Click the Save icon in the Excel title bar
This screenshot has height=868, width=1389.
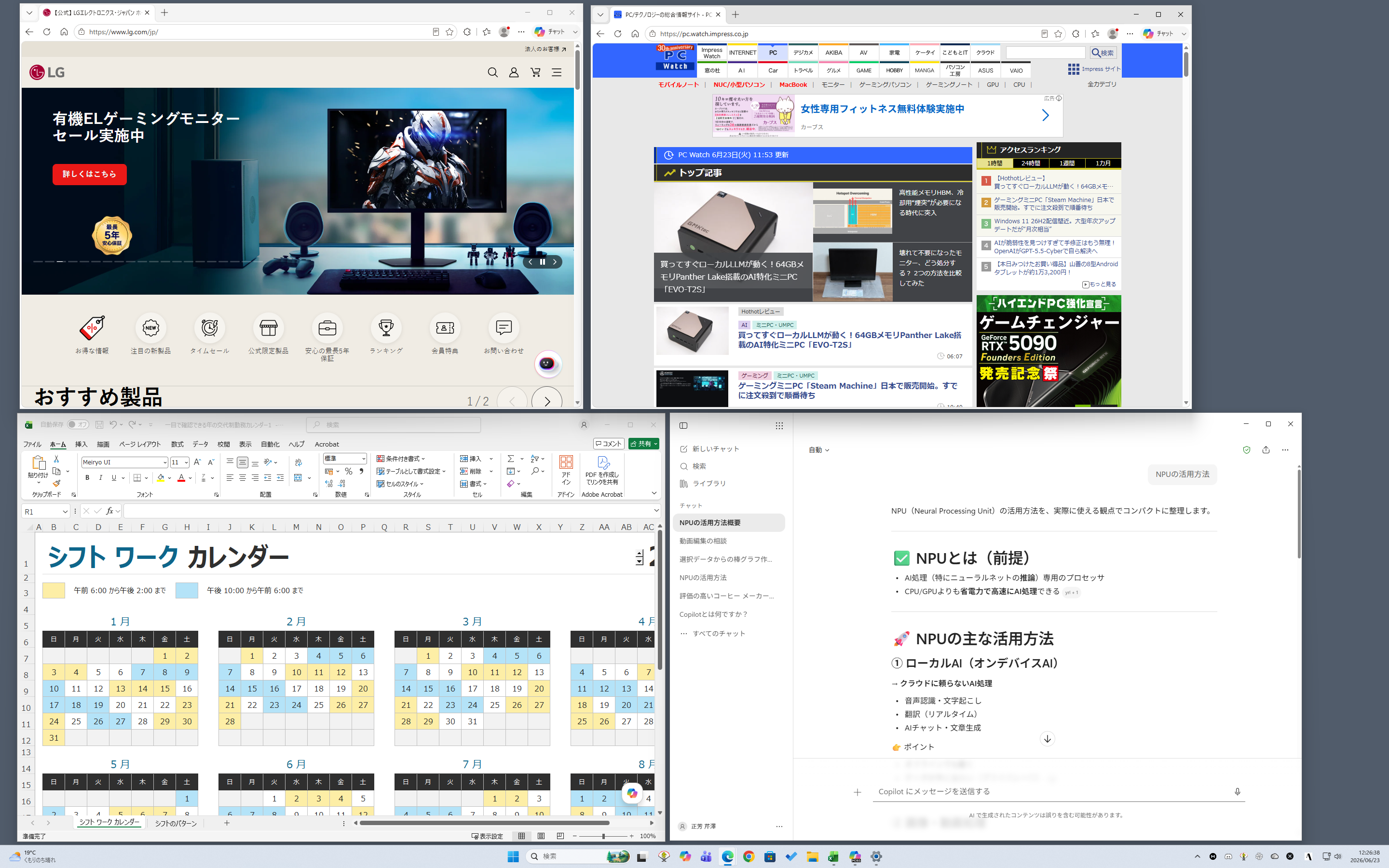point(99,425)
